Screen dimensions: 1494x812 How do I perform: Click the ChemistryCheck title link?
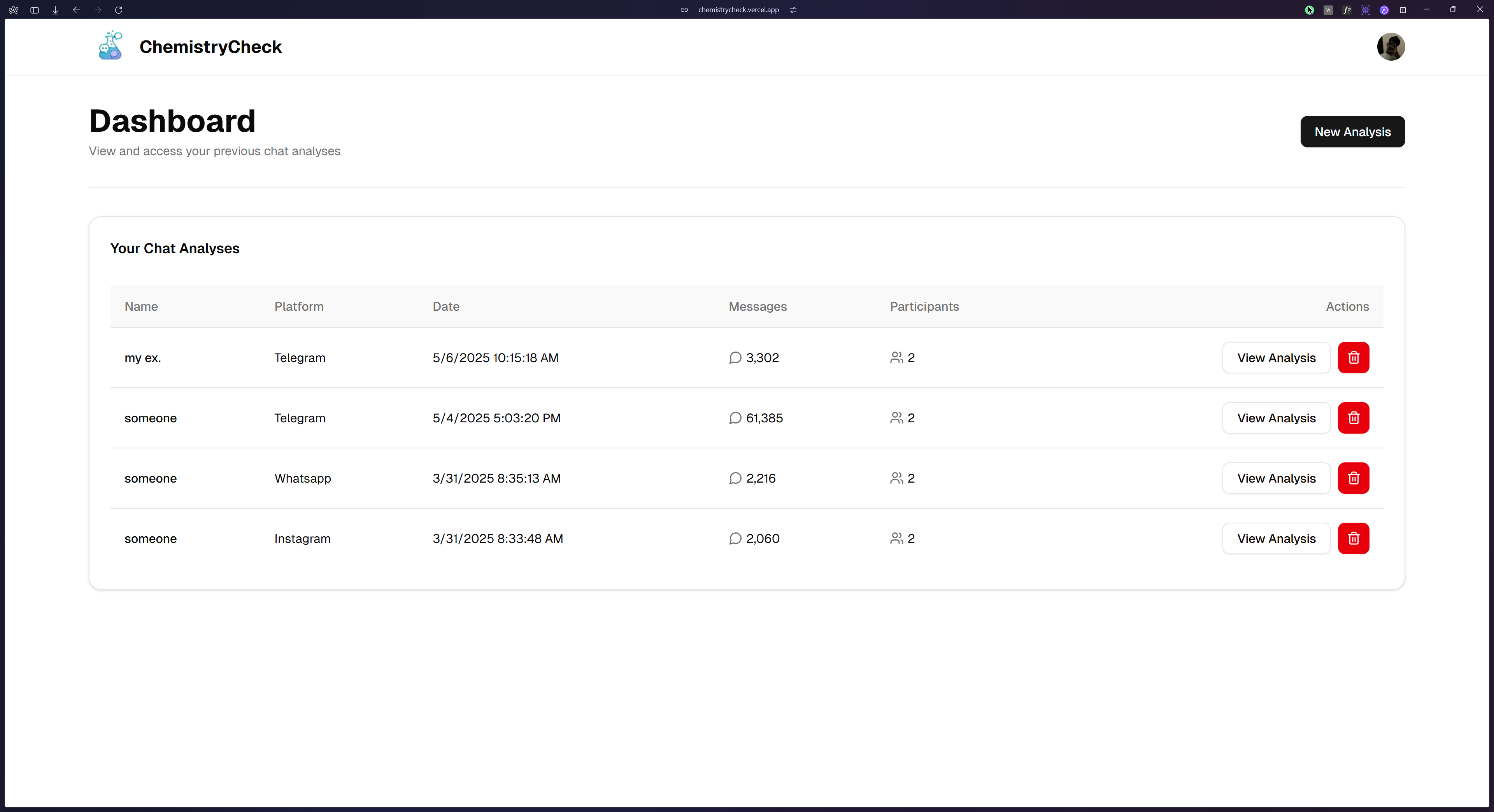[x=210, y=46]
